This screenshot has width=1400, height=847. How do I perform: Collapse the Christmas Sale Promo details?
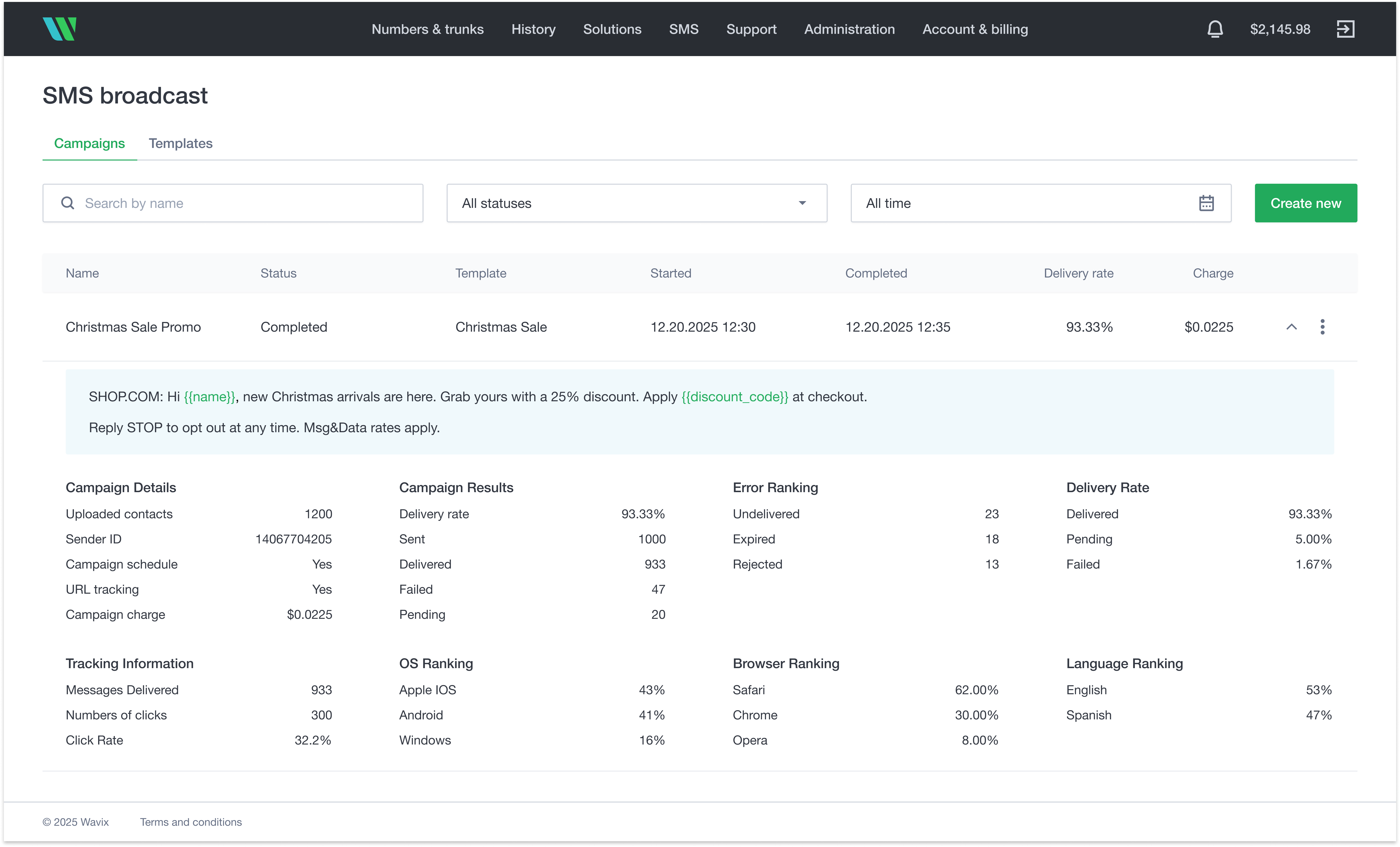pyautogui.click(x=1292, y=327)
